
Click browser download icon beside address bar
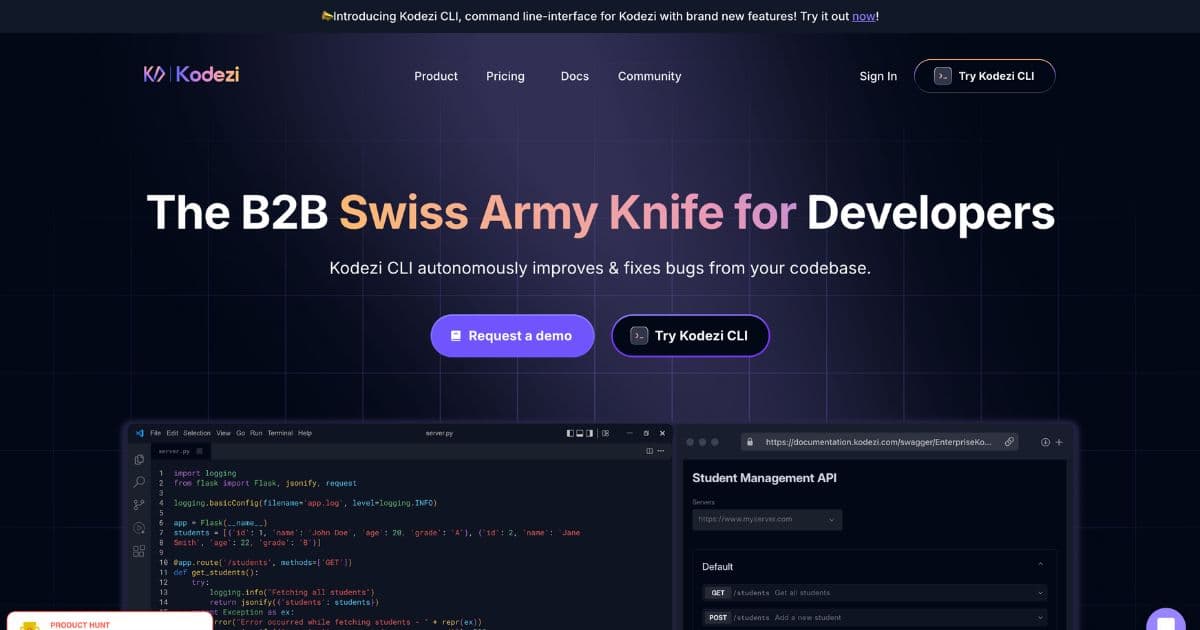(1045, 442)
